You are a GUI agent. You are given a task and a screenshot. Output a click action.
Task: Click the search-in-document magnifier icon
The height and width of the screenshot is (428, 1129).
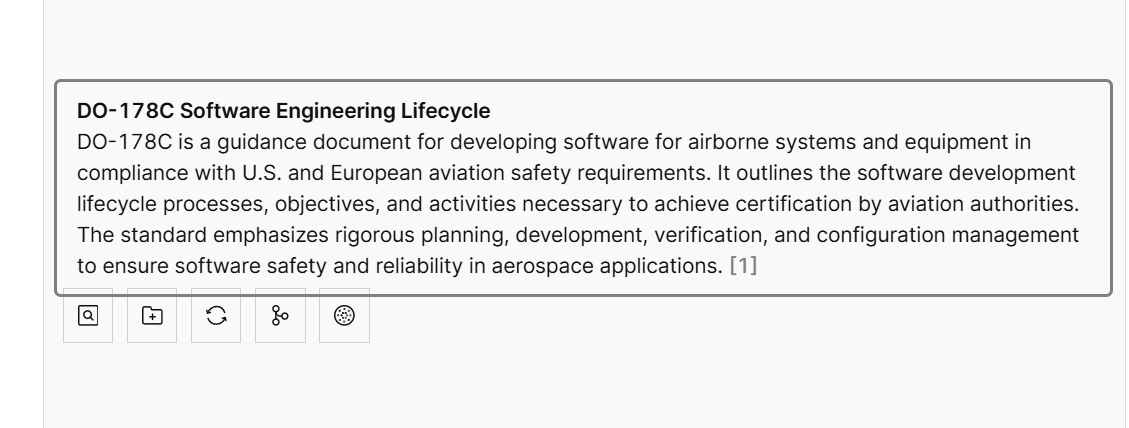click(88, 316)
